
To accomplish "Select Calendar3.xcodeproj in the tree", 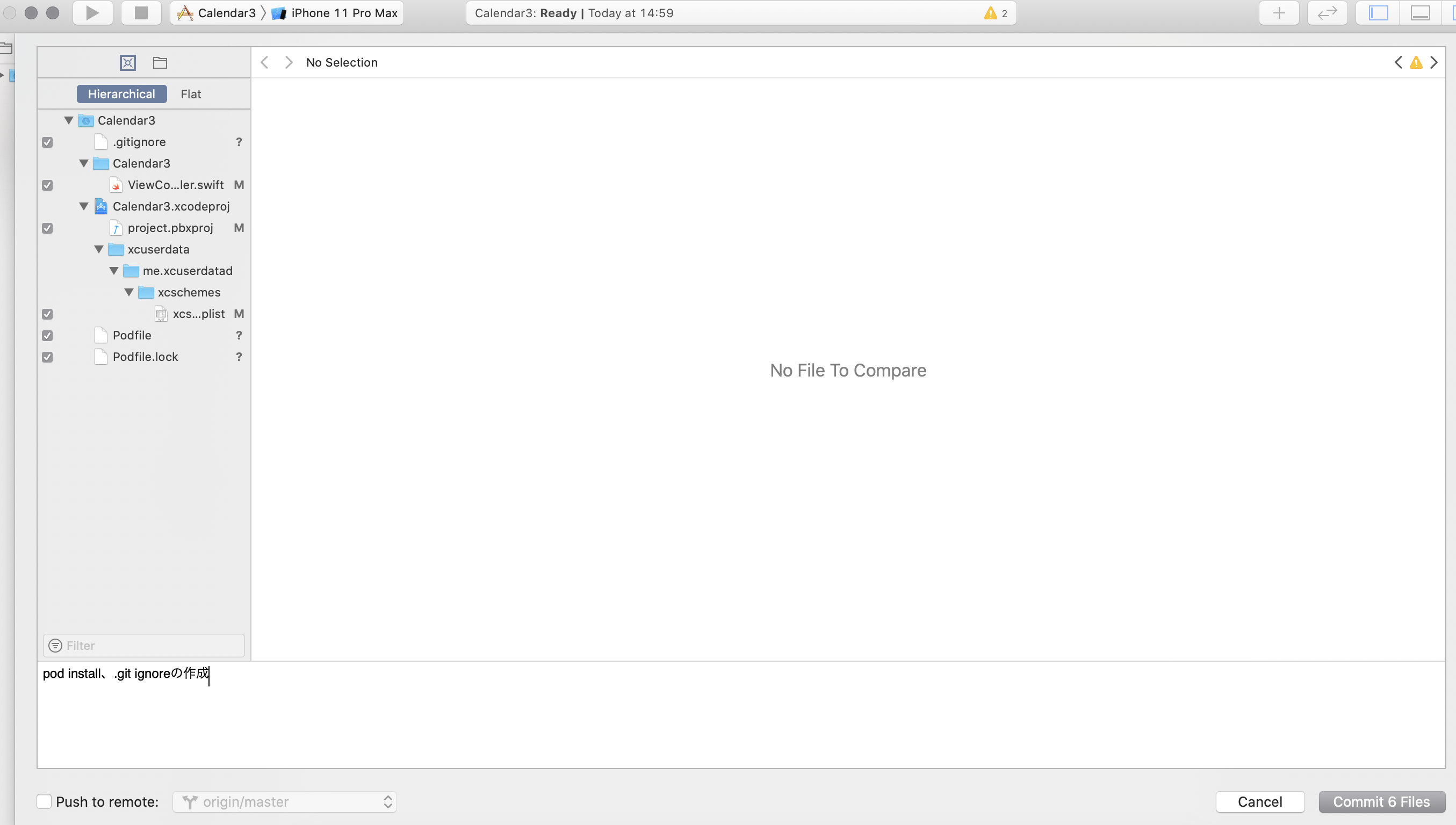I will point(171,206).
